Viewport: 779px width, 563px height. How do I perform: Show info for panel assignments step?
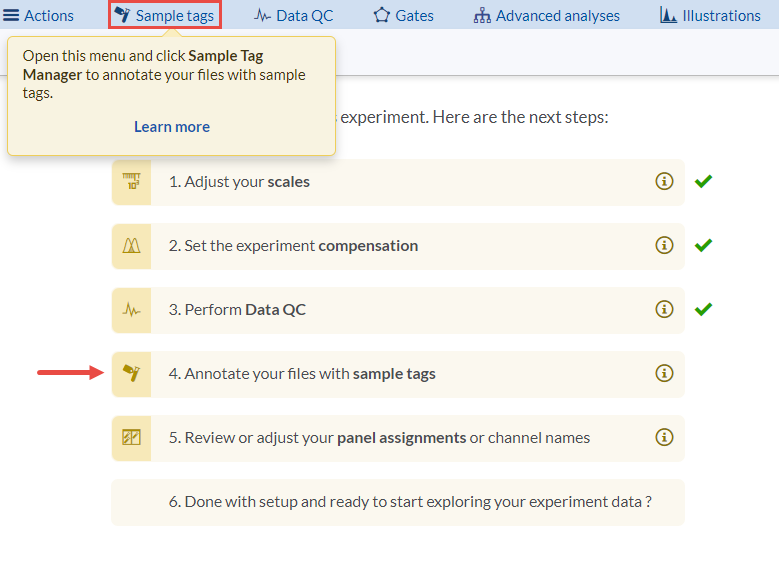[663, 438]
